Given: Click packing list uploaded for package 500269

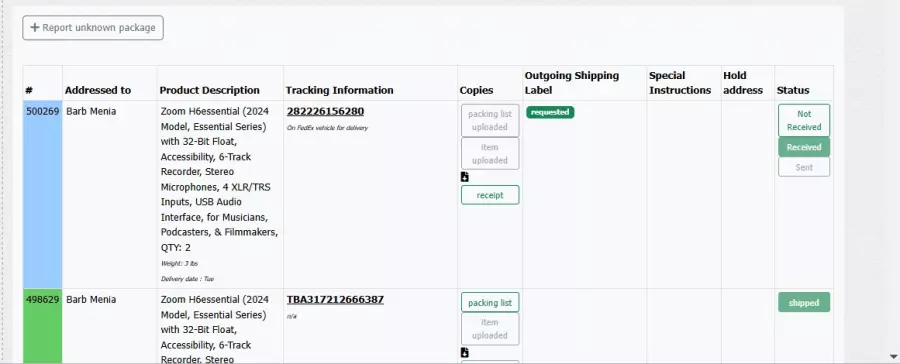Looking at the screenshot, I should pos(490,121).
